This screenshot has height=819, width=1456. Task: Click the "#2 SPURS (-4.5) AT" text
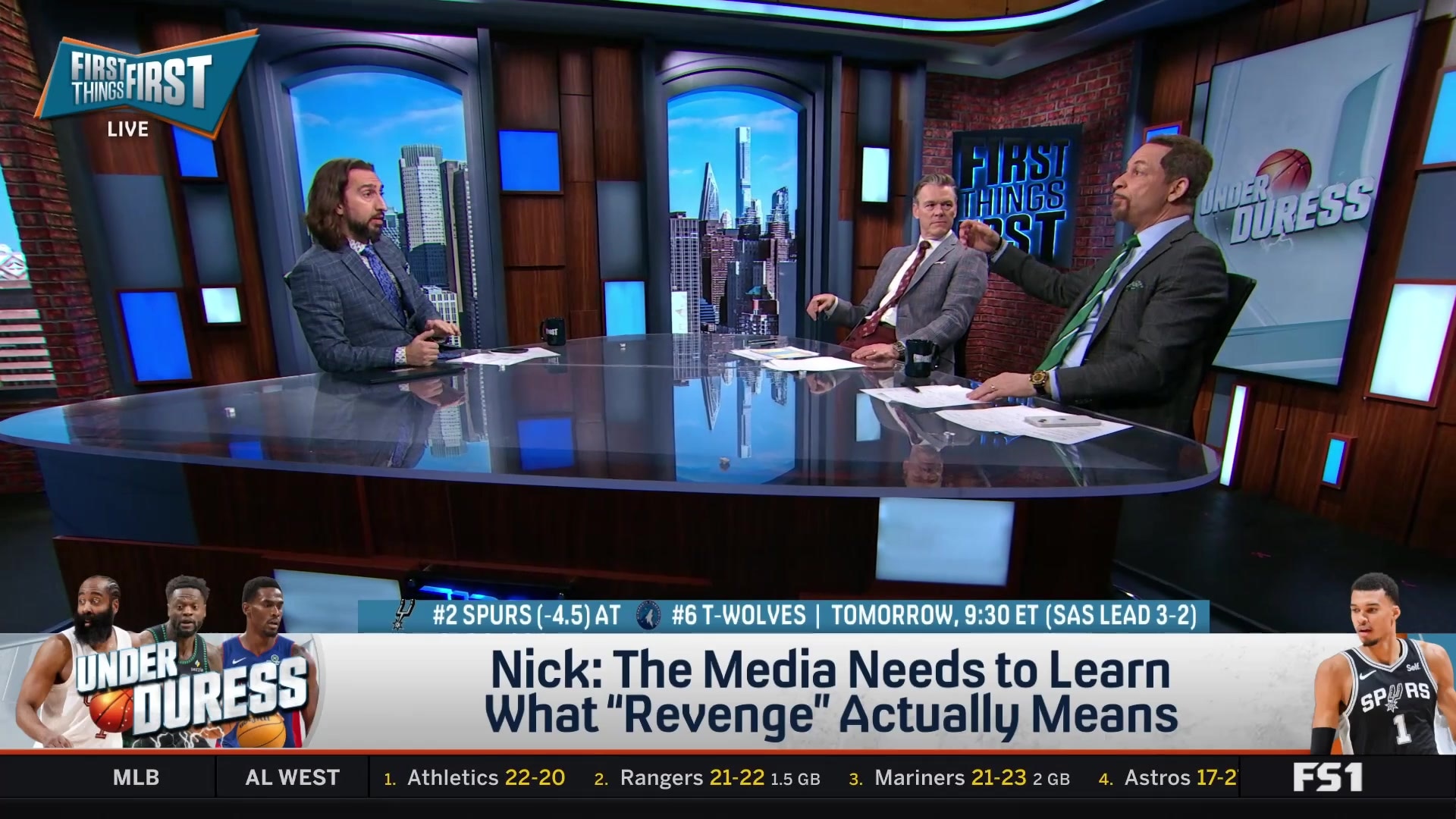[x=526, y=615]
